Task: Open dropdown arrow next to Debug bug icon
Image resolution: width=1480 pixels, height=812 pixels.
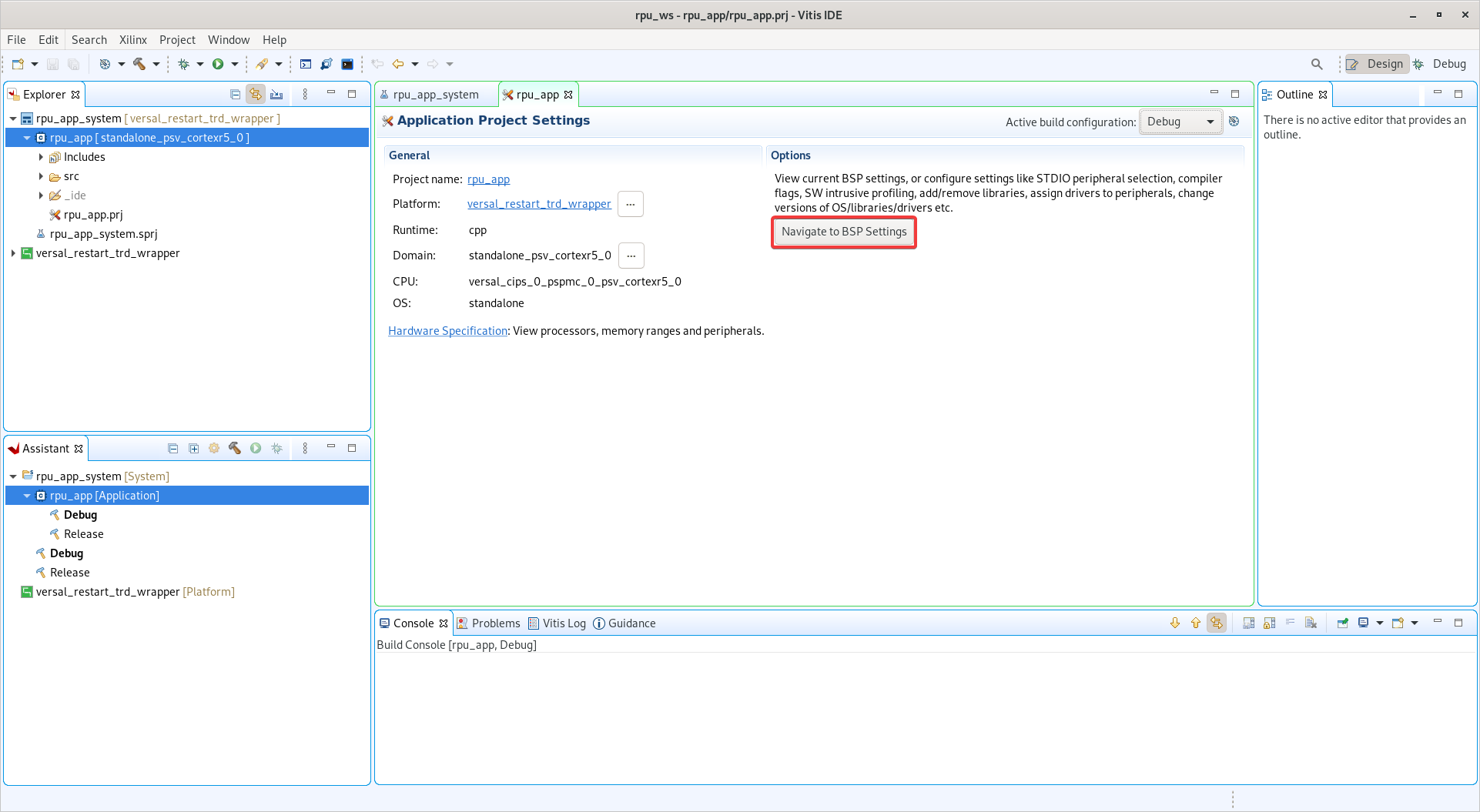Action: [200, 64]
